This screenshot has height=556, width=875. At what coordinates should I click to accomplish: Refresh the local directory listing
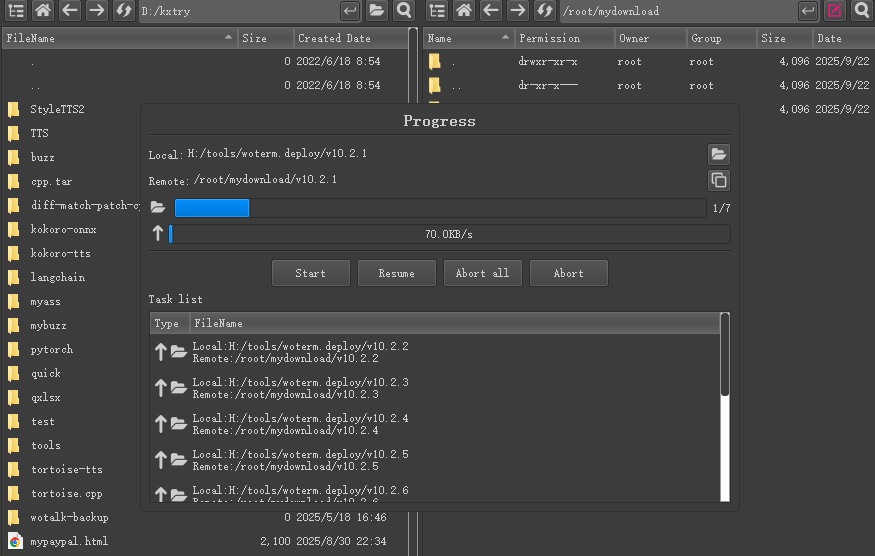click(124, 11)
